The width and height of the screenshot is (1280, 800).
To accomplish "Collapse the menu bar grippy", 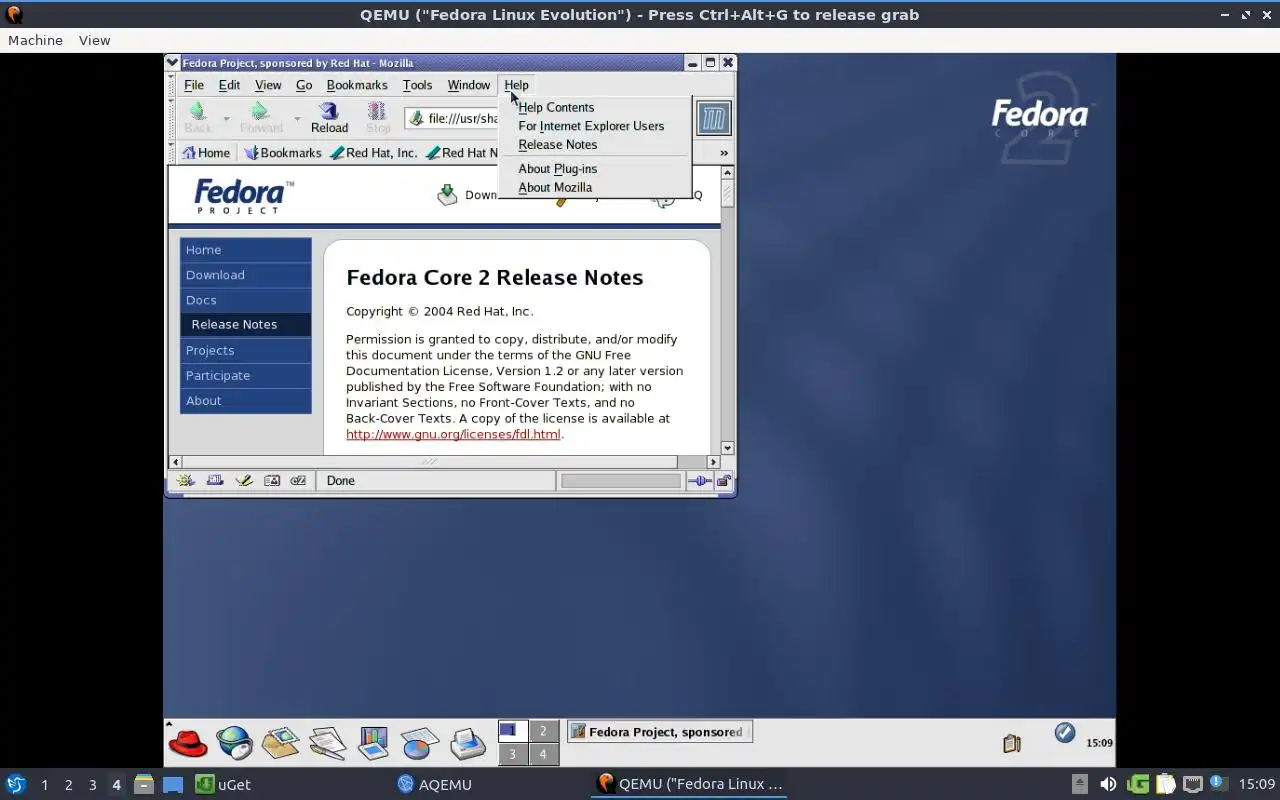I will coord(171,85).
